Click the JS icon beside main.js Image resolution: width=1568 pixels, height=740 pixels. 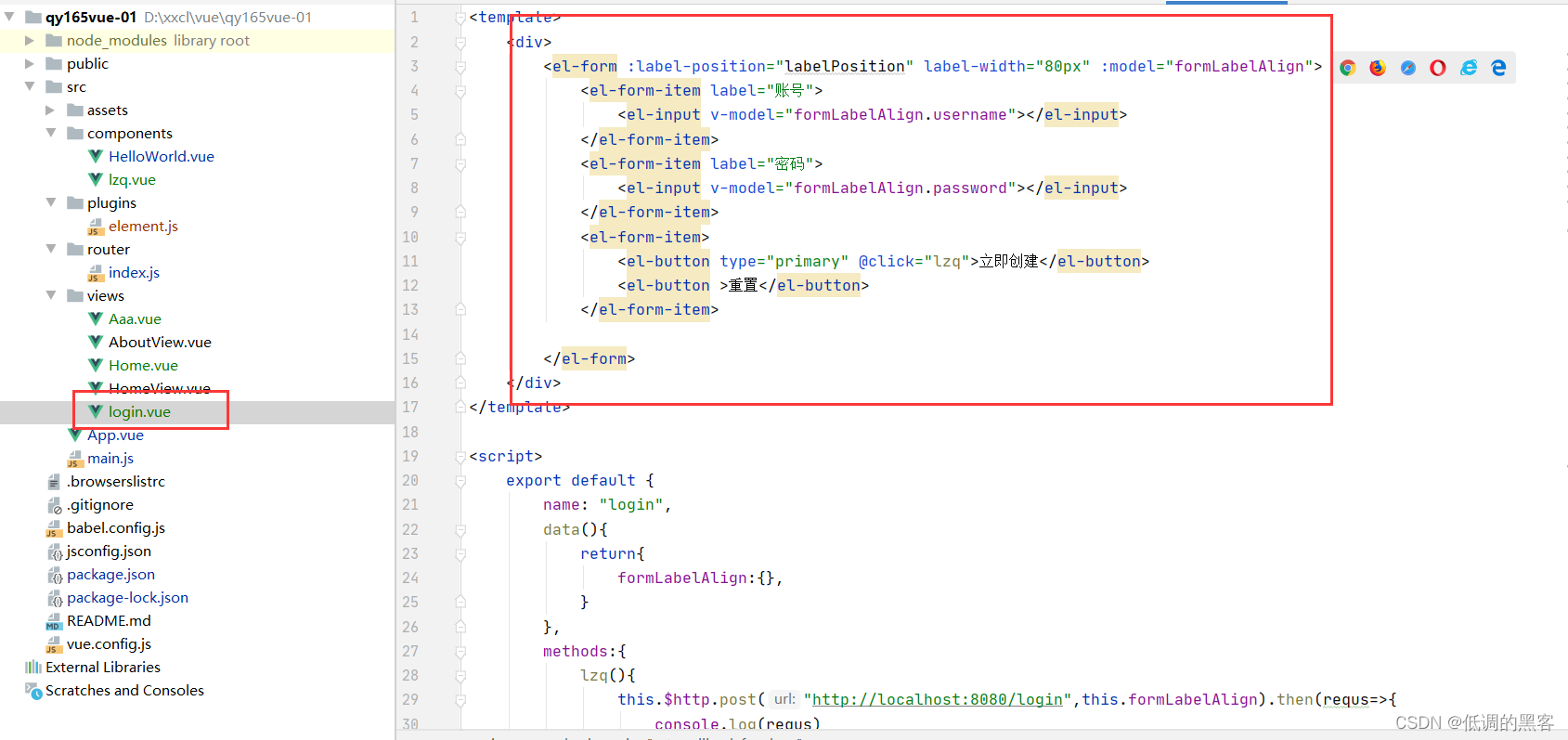pos(75,459)
